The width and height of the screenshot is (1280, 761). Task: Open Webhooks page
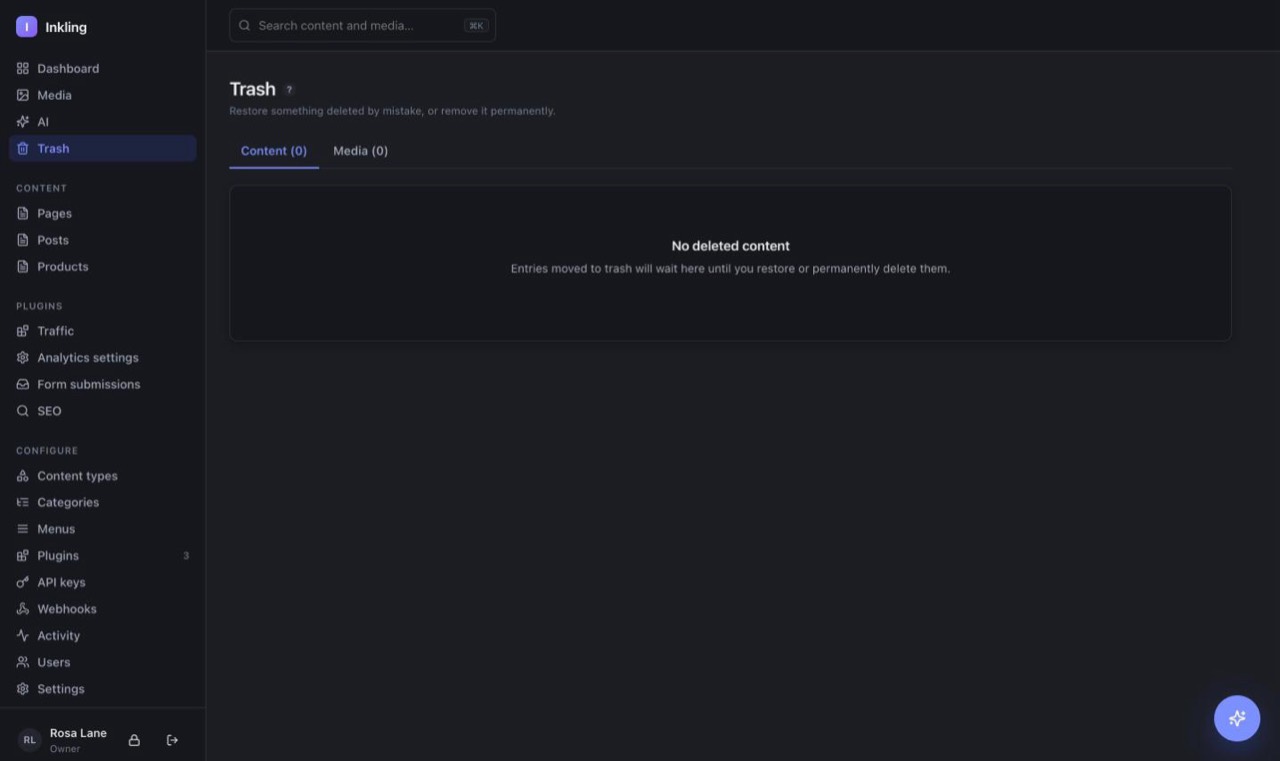coord(103,609)
